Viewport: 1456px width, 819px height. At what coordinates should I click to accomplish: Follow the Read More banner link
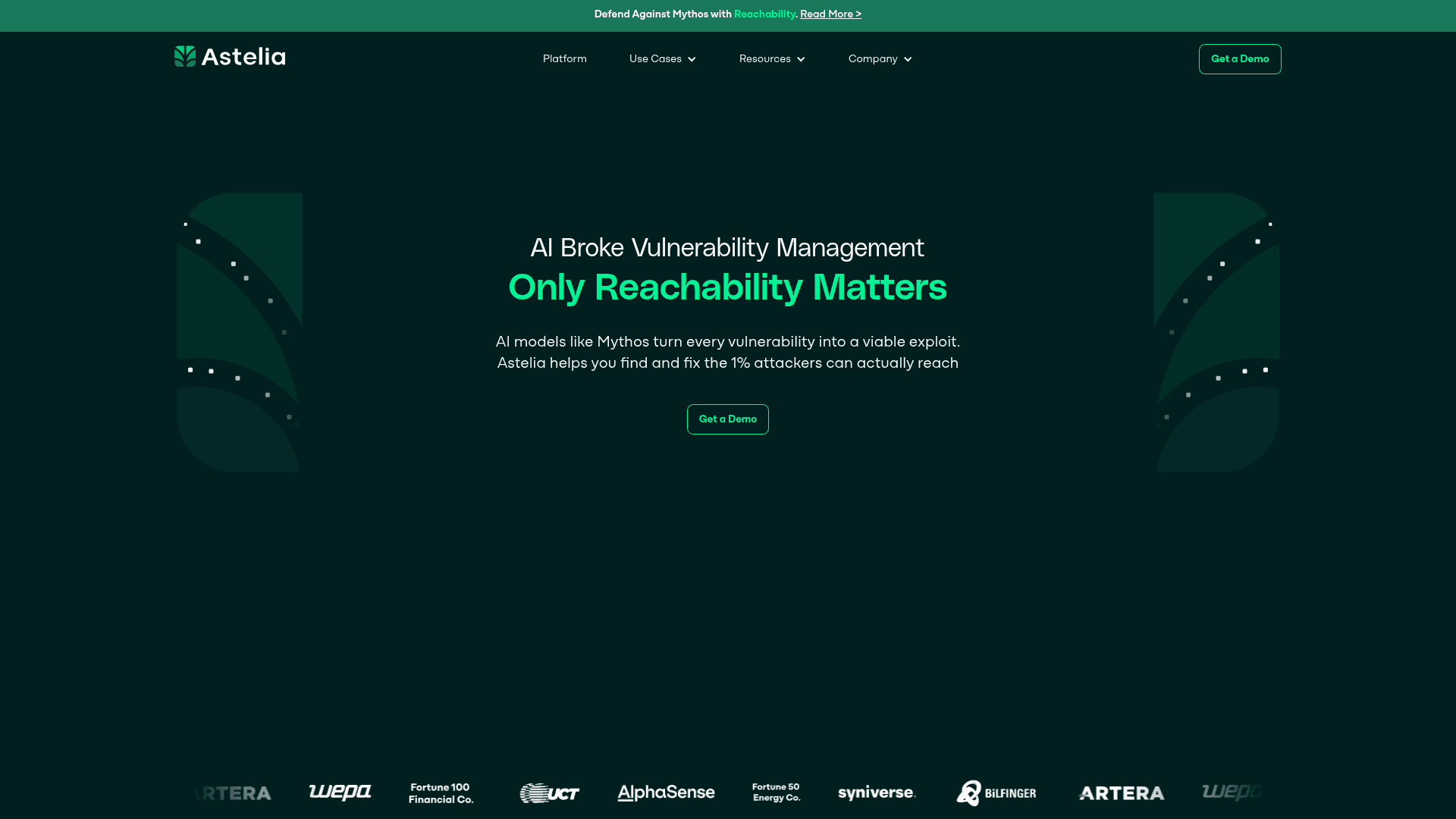(830, 14)
